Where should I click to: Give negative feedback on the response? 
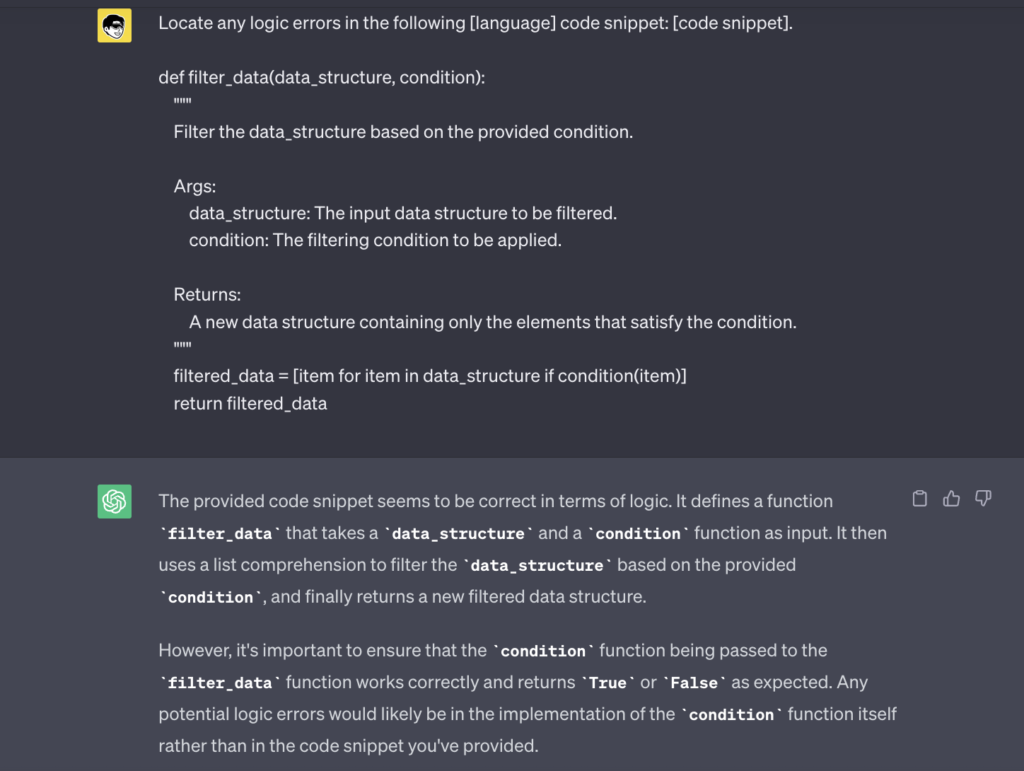(x=983, y=498)
